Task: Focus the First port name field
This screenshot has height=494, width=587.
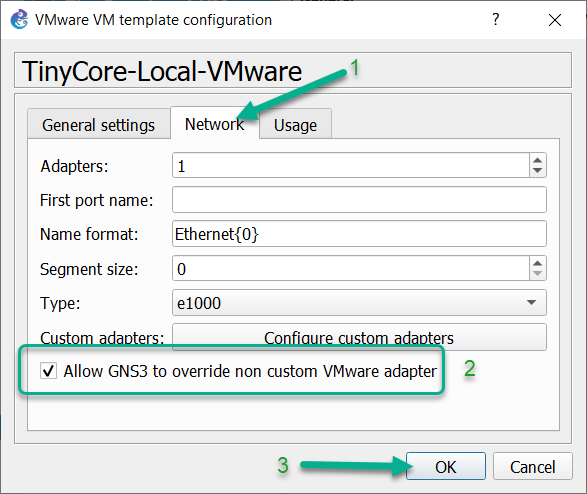Action: pos(359,200)
